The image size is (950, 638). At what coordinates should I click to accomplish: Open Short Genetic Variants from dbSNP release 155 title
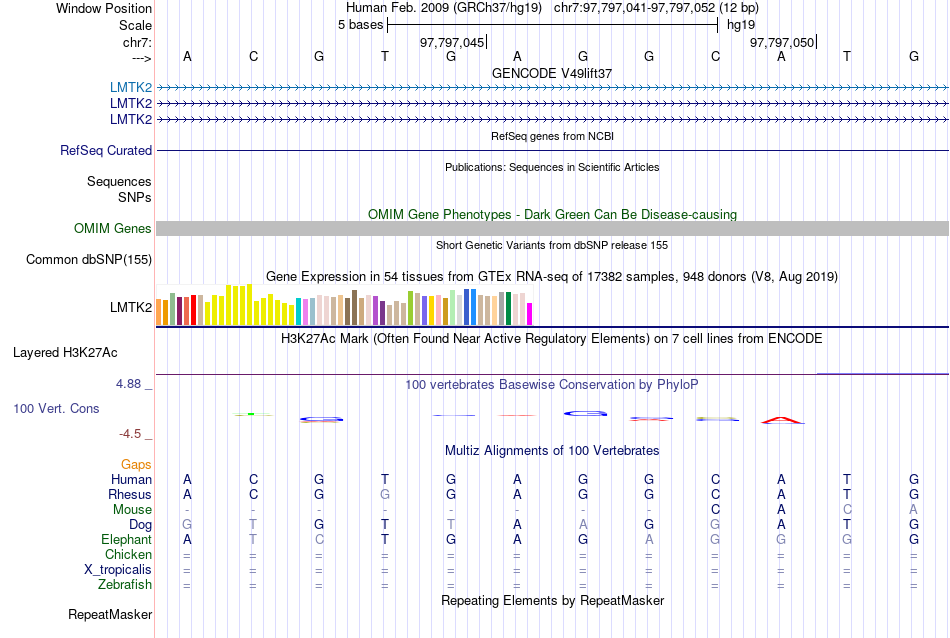tap(552, 245)
